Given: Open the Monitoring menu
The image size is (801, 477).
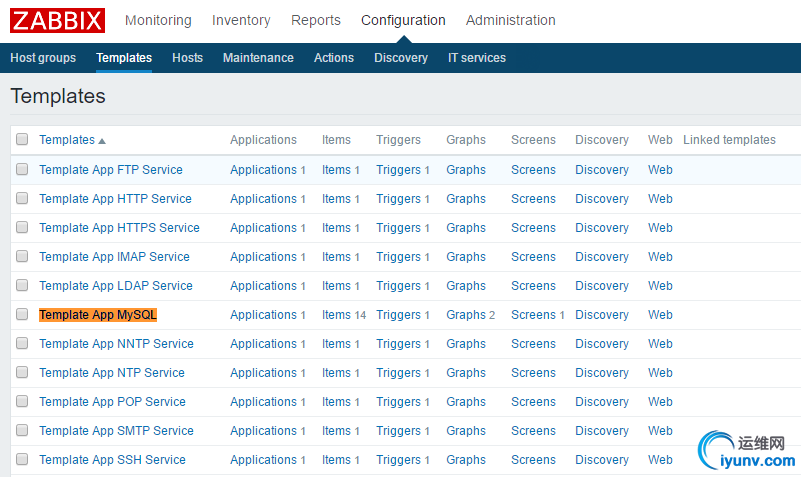Looking at the screenshot, I should (x=158, y=20).
